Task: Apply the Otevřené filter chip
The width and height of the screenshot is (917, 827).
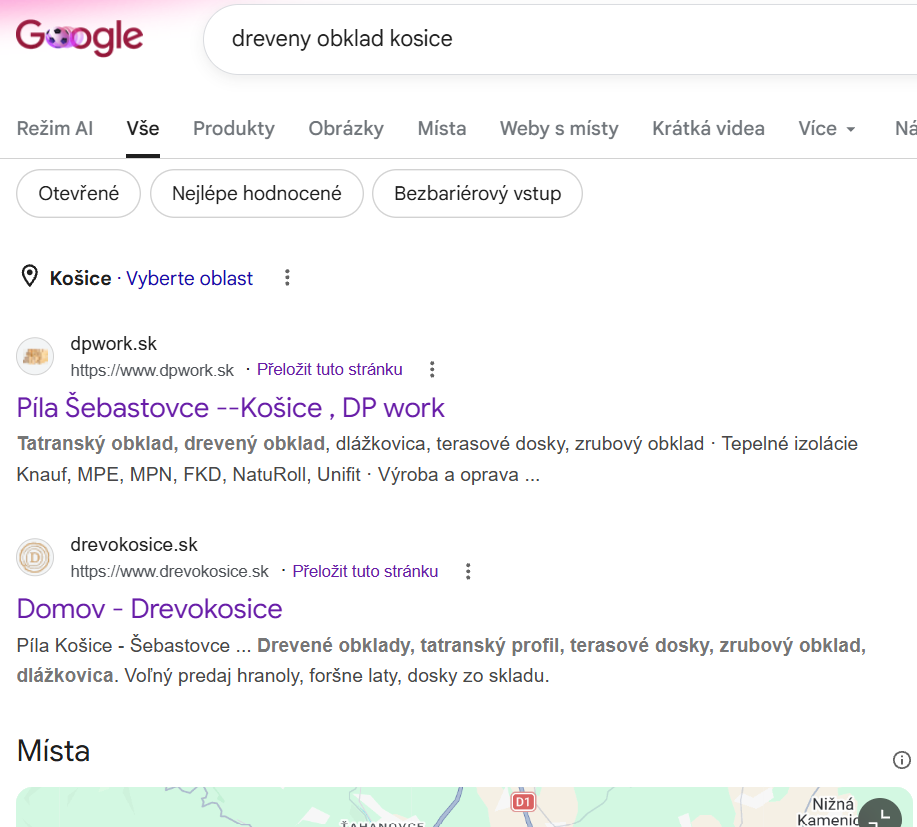Action: pos(78,194)
